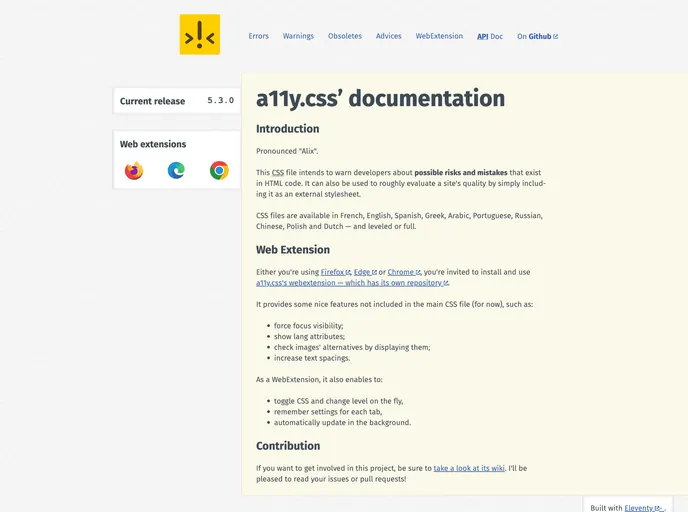Open the Chrome extension icon

[219, 171]
